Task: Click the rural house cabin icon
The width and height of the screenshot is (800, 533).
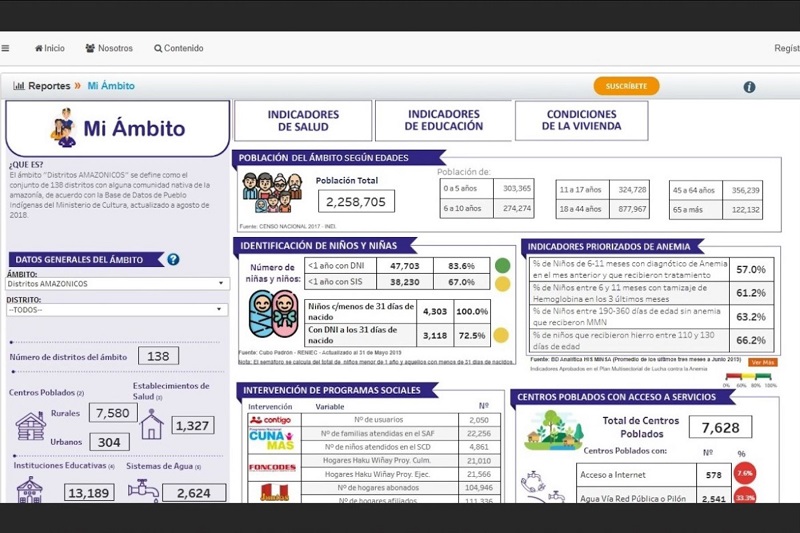Action: tap(30, 426)
